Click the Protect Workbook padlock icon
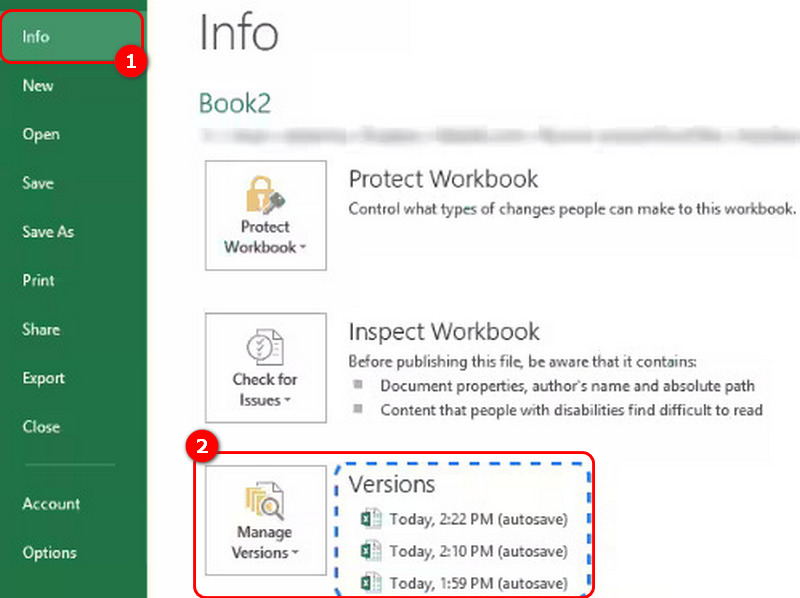 click(x=264, y=195)
